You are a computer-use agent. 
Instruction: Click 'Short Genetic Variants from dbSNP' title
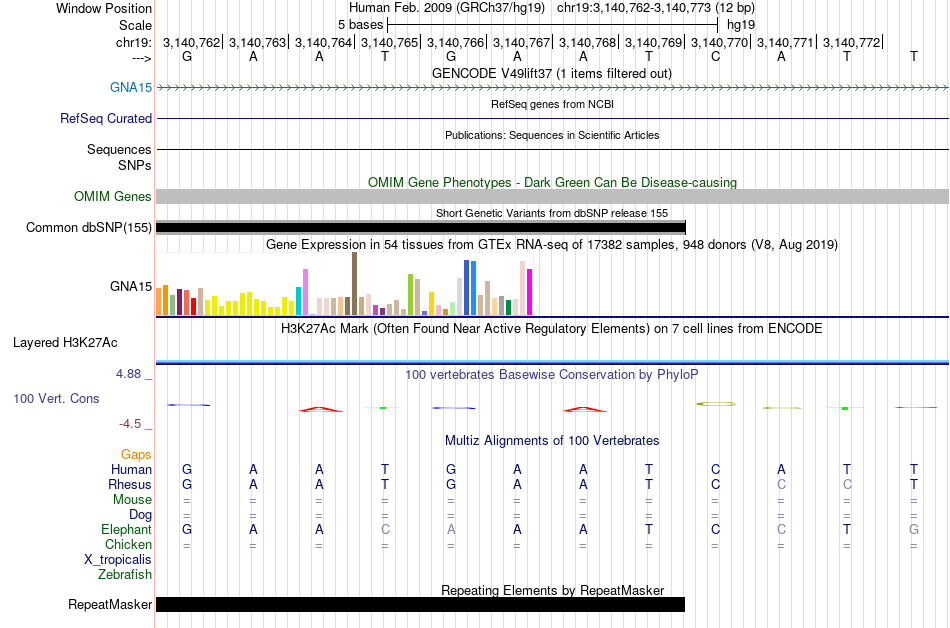tap(552, 213)
